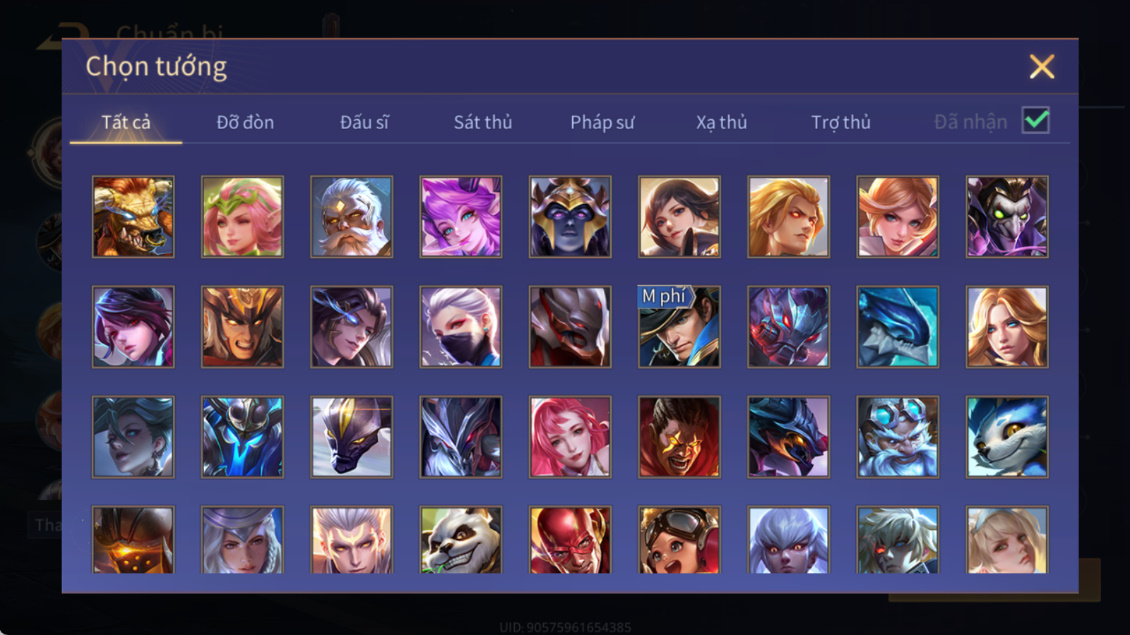This screenshot has width=1130, height=635.
Task: Open the 'Đấu sĩ' tab
Action: pos(364,122)
